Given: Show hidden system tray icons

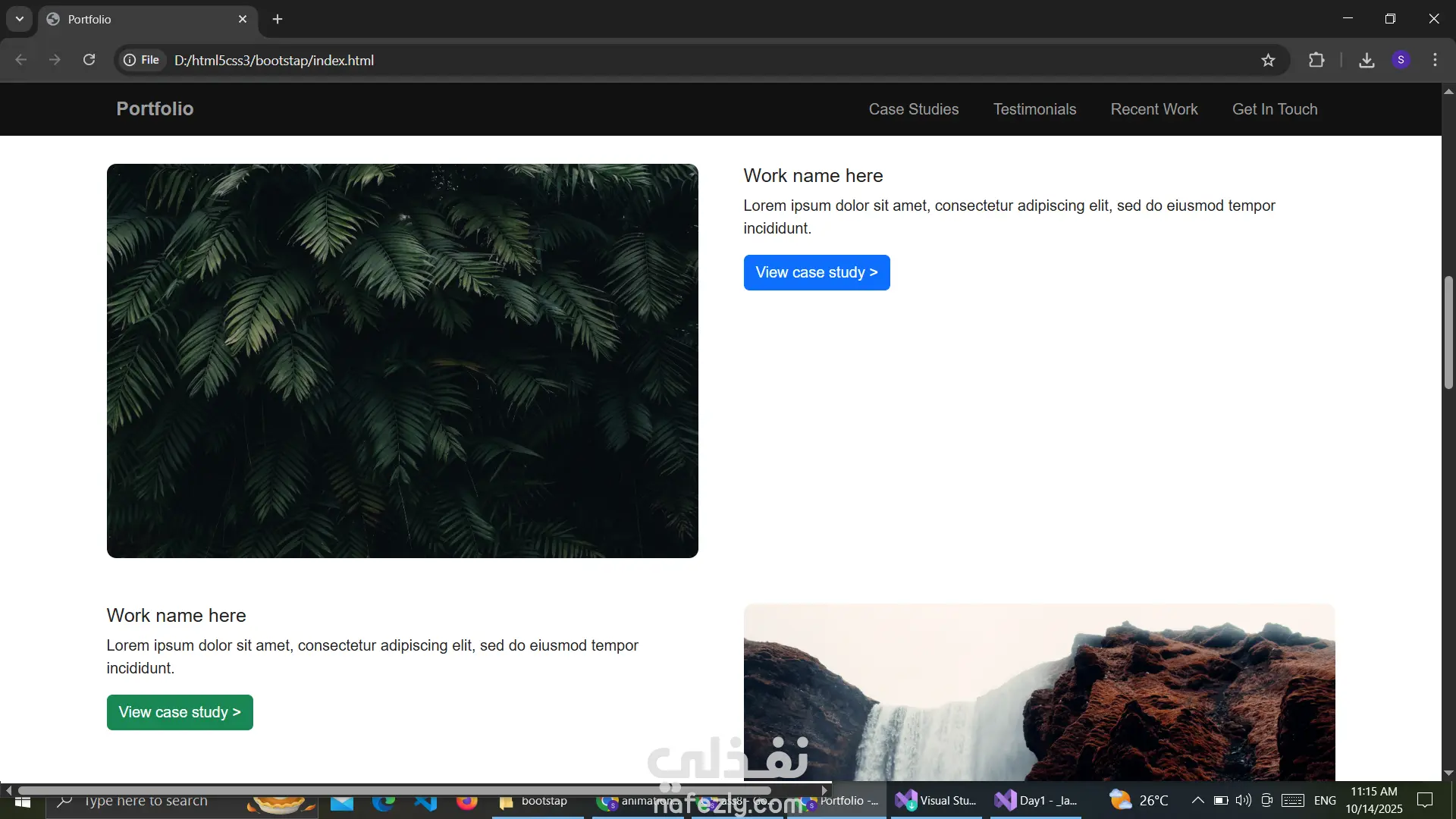Looking at the screenshot, I should pos(1197,800).
